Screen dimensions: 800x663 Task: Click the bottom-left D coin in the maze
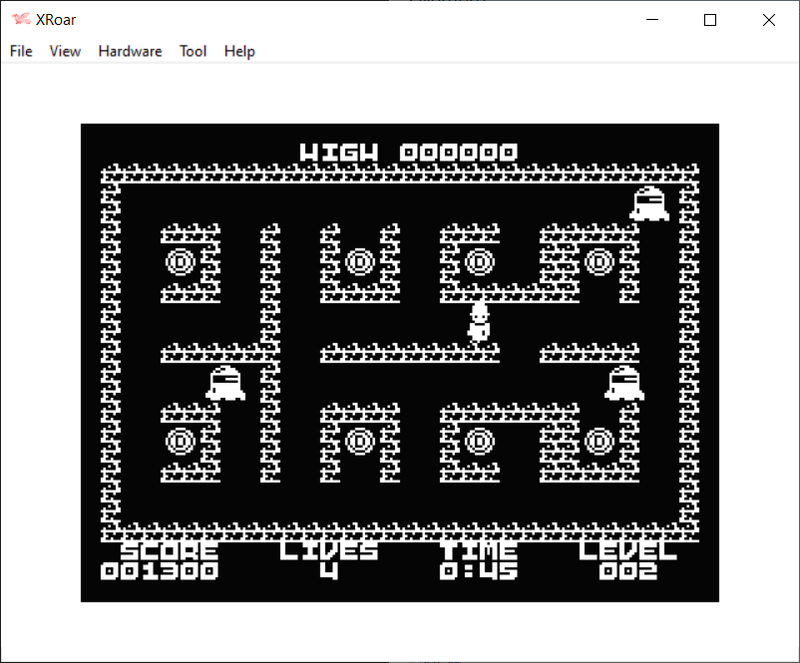tap(180, 440)
